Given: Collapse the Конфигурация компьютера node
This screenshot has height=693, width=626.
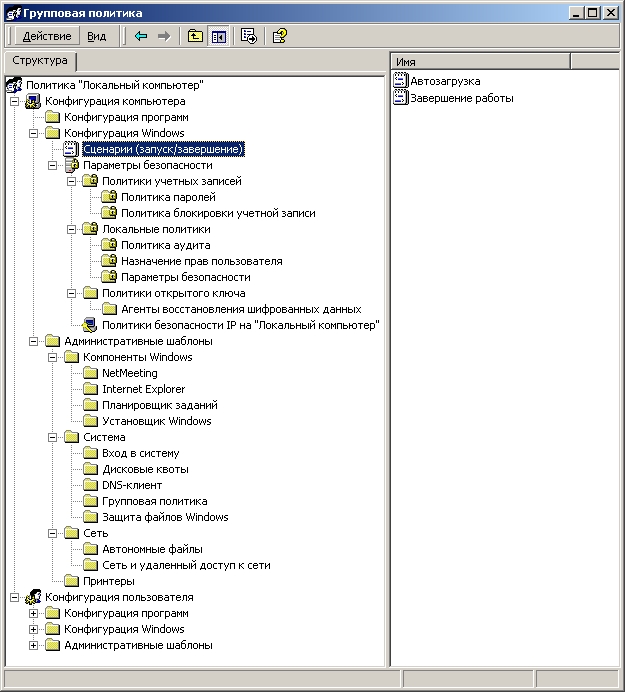Looking at the screenshot, I should click(14, 101).
